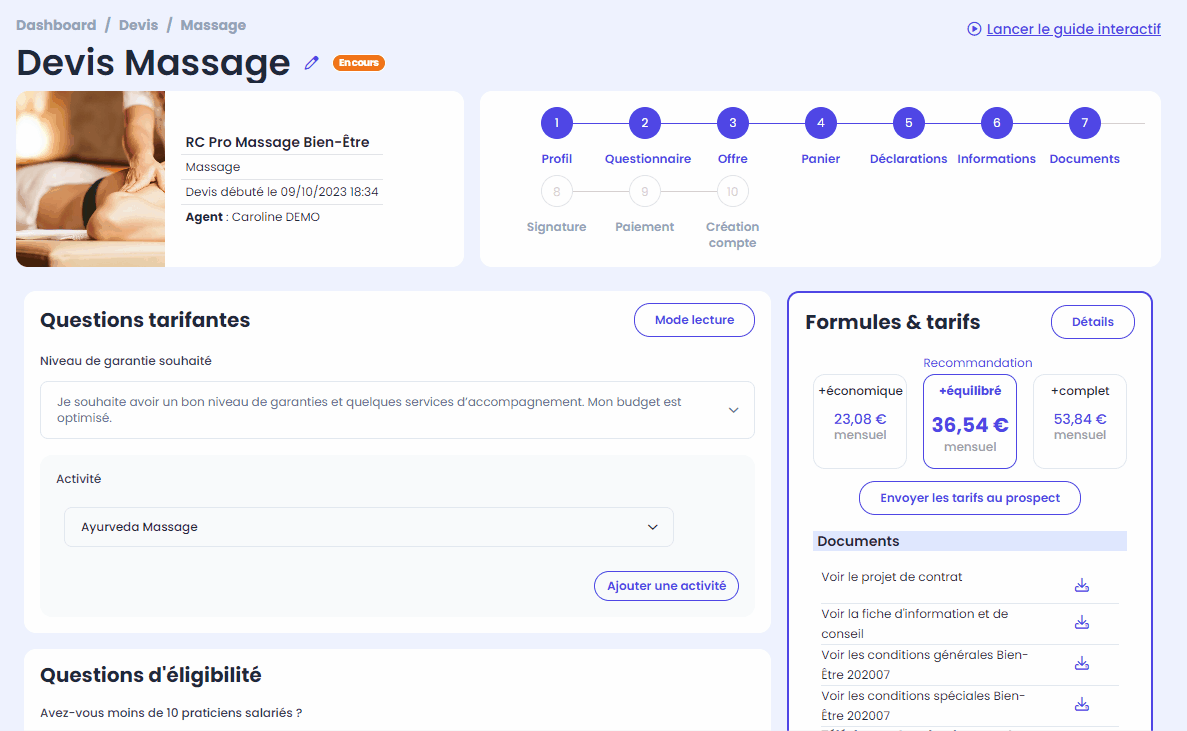Viewport: 1187px width, 731px height.
Task: Open step 7 Documents in the stepper
Action: [x=1084, y=123]
